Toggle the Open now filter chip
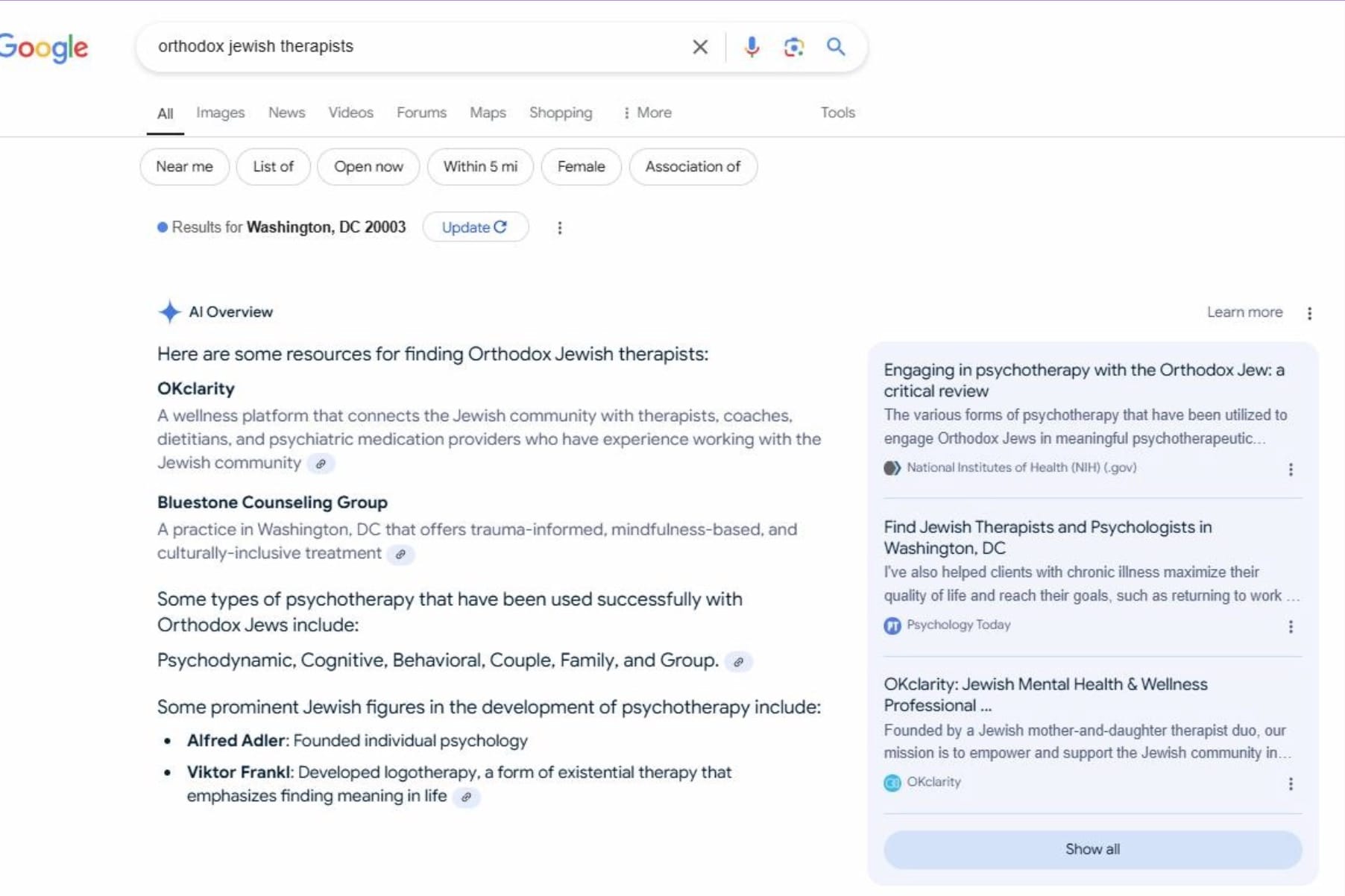Image resolution: width=1345 pixels, height=896 pixels. point(368,167)
